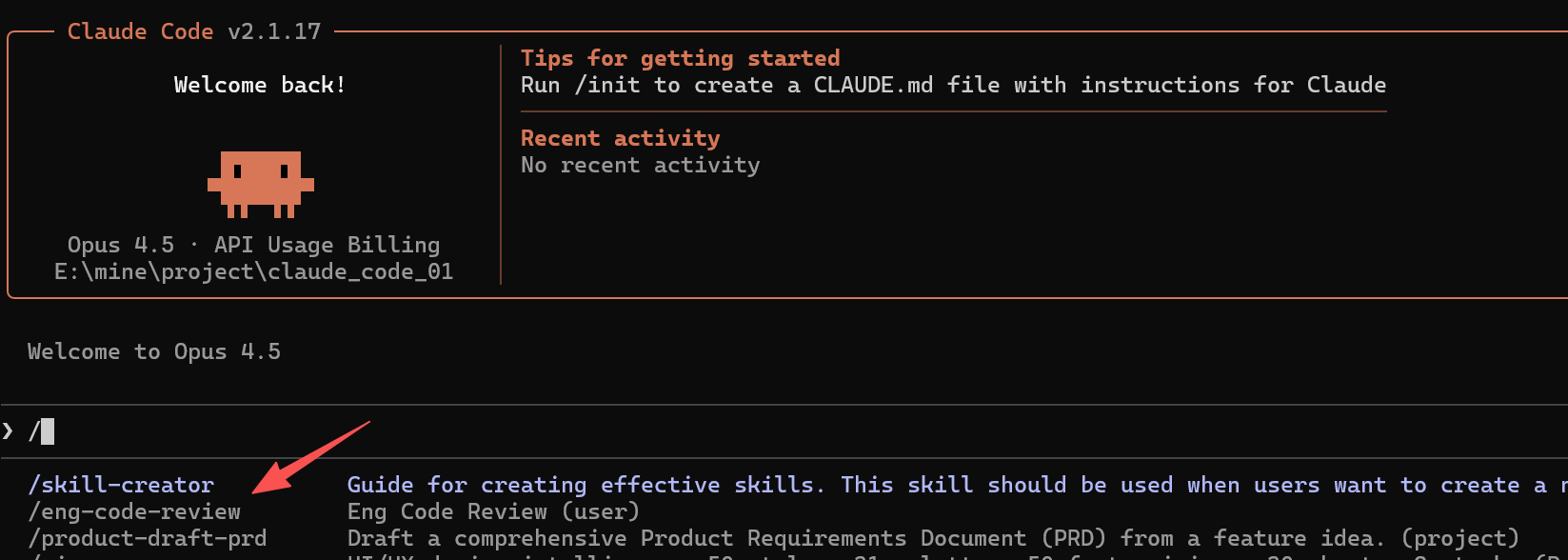Image resolution: width=1568 pixels, height=560 pixels.
Task: Click the Claude Code title label
Action: 140,31
